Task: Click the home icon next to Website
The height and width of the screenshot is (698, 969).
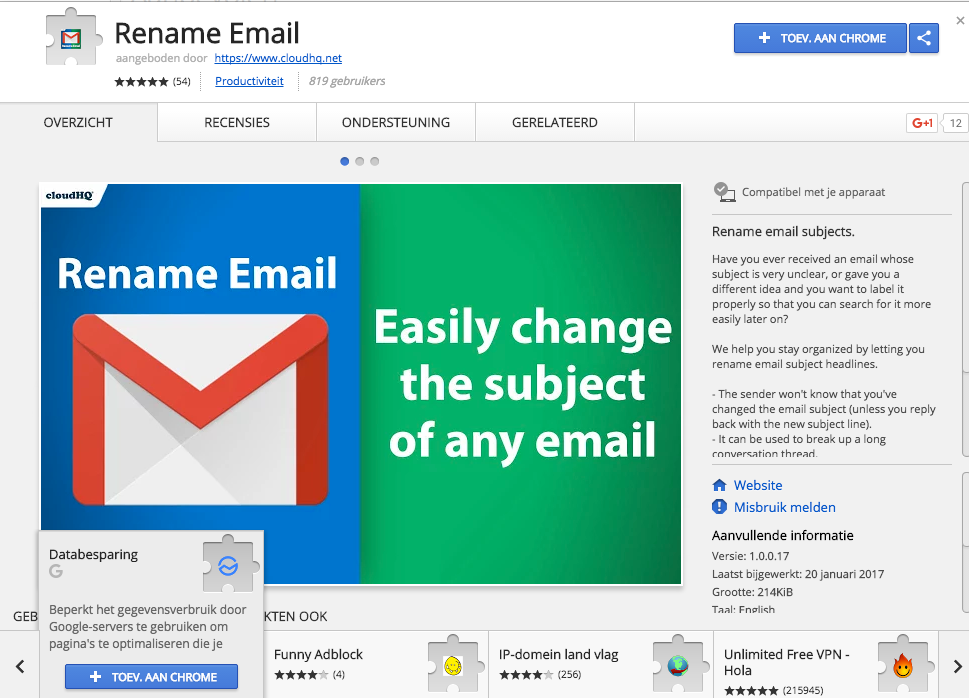Action: (719, 485)
